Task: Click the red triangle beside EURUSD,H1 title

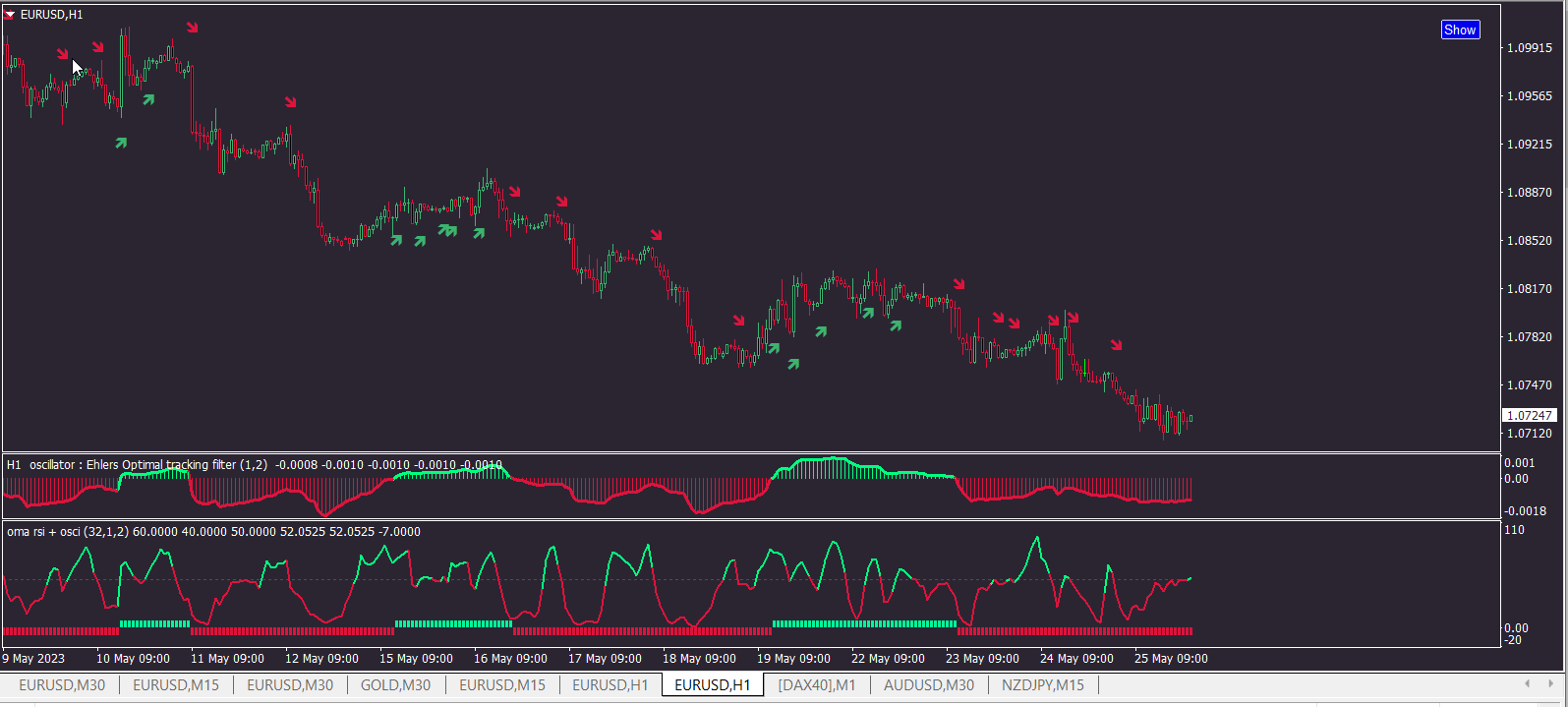Action: [10, 15]
